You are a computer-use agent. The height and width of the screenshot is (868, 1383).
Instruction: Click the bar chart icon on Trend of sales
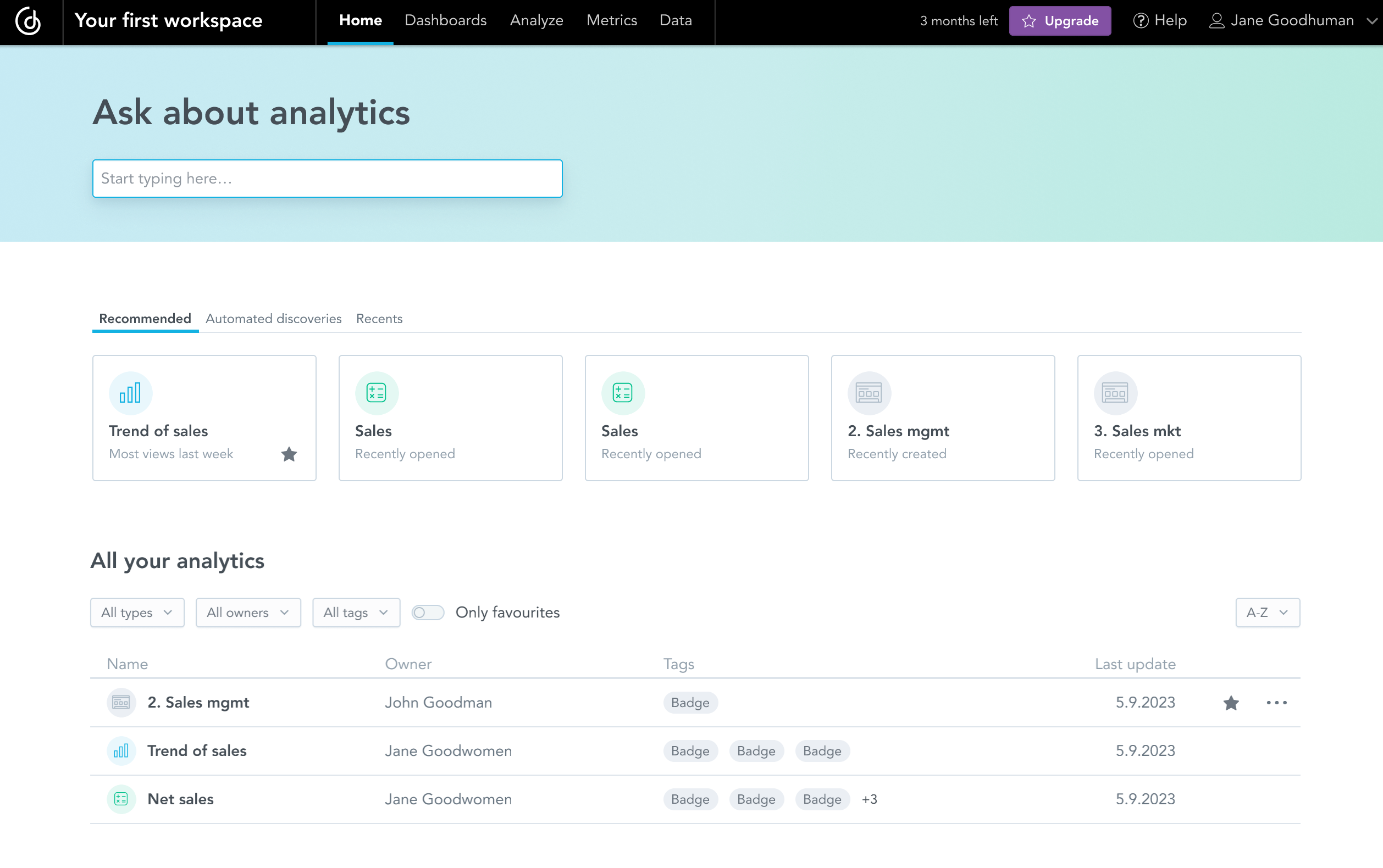tap(130, 391)
